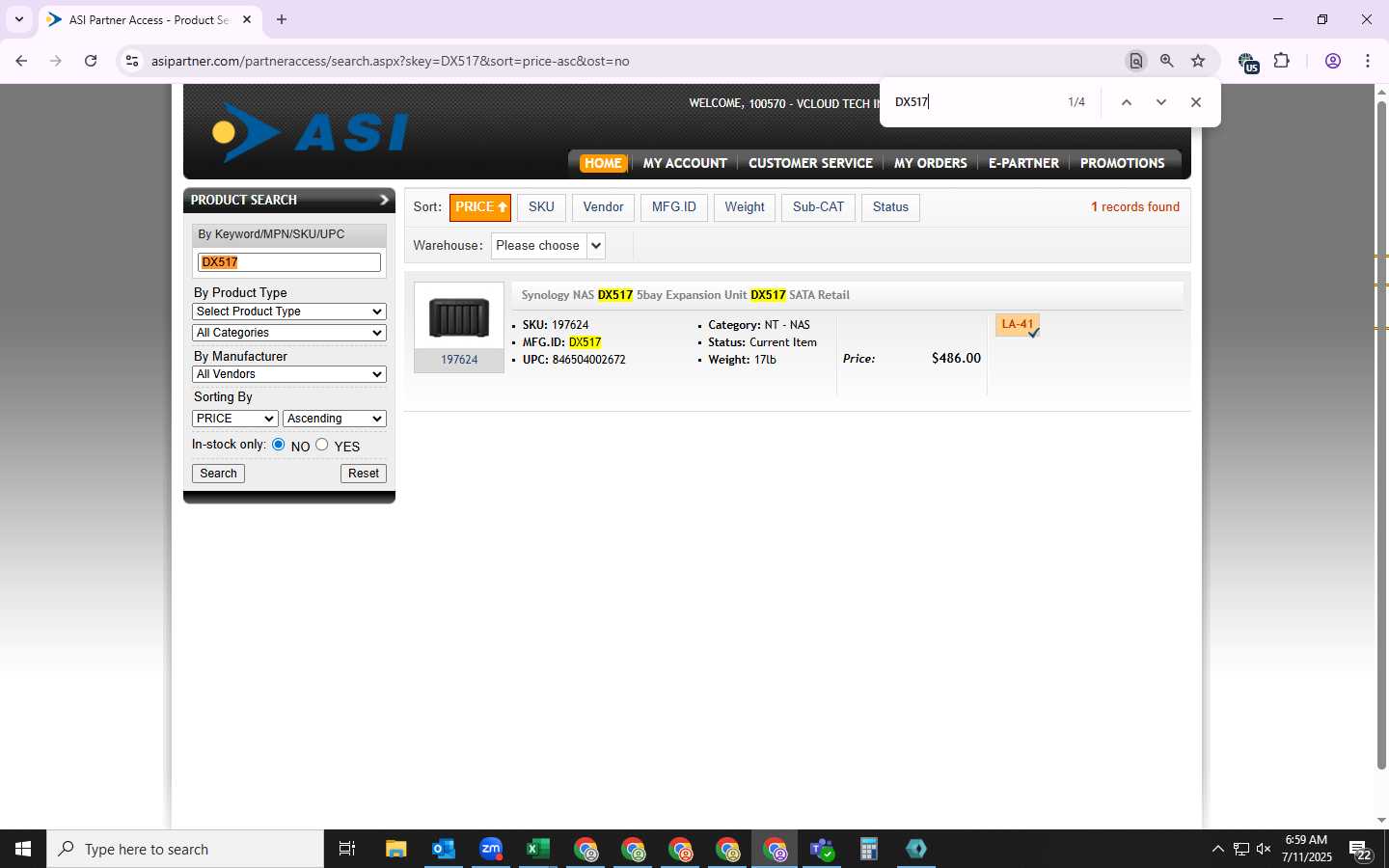This screenshot has height=868, width=1389.
Task: Click the find-in-page icon in address bar
Action: tap(1136, 61)
